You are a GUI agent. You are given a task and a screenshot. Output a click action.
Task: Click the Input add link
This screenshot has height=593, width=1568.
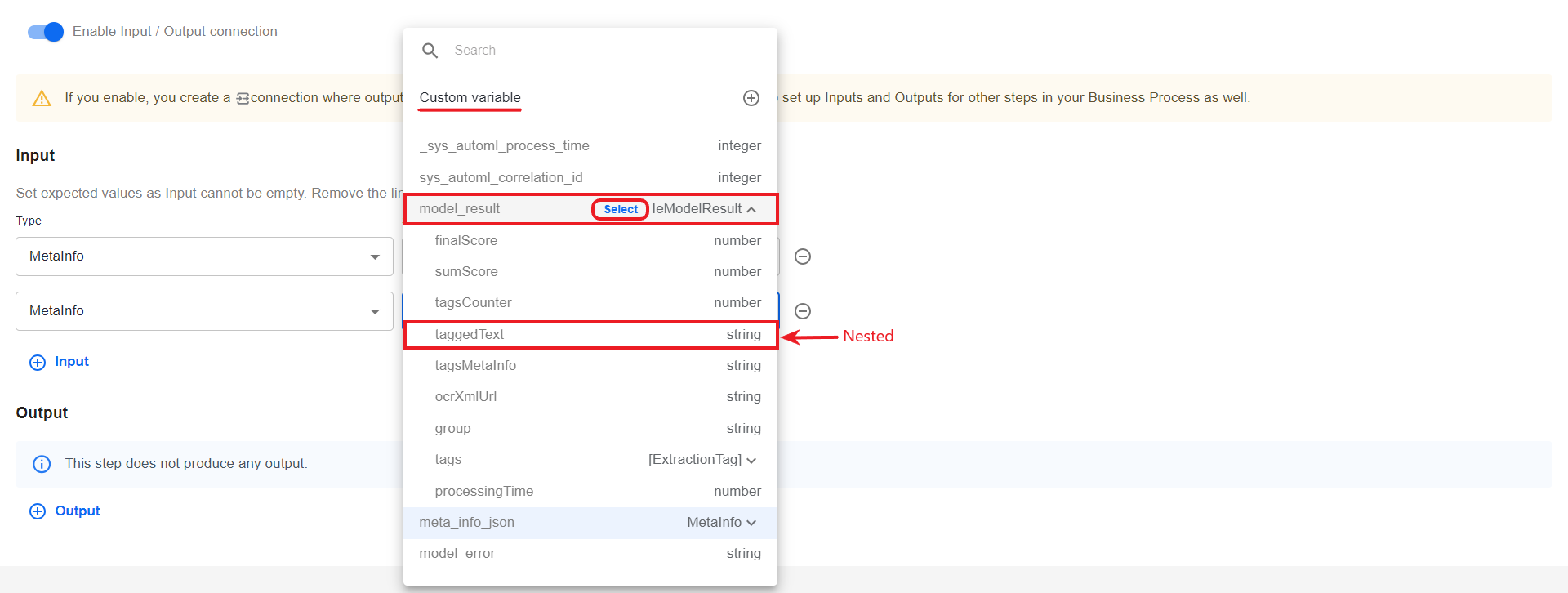(x=72, y=362)
